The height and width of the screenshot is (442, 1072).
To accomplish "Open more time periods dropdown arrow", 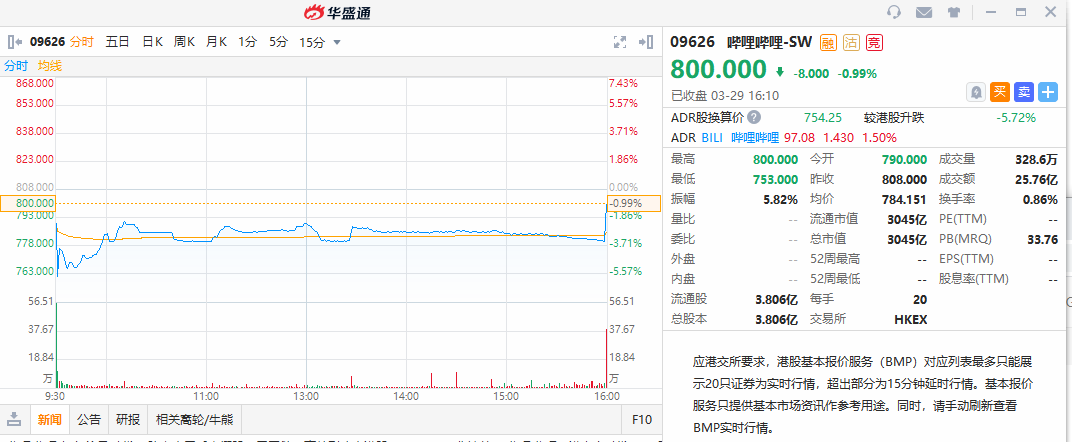I will pyautogui.click(x=337, y=42).
